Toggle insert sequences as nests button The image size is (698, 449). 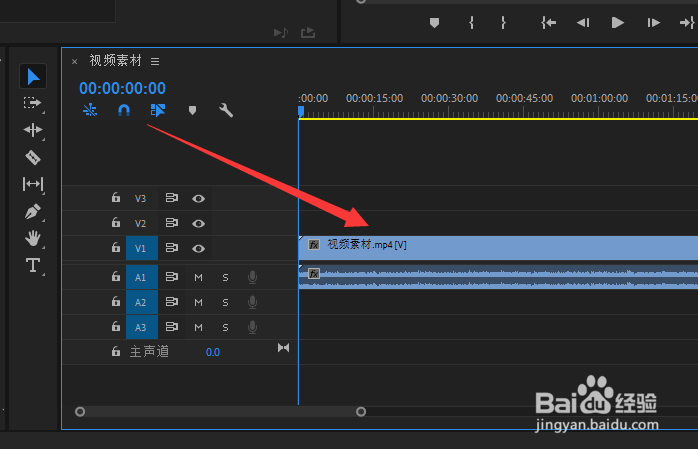coord(90,110)
